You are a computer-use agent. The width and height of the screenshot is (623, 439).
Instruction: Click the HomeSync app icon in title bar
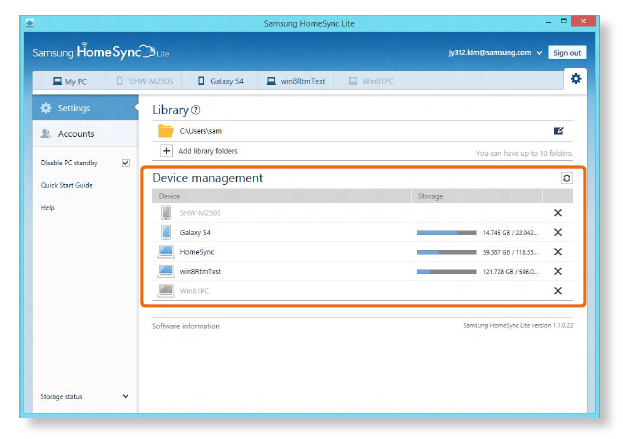coord(30,23)
